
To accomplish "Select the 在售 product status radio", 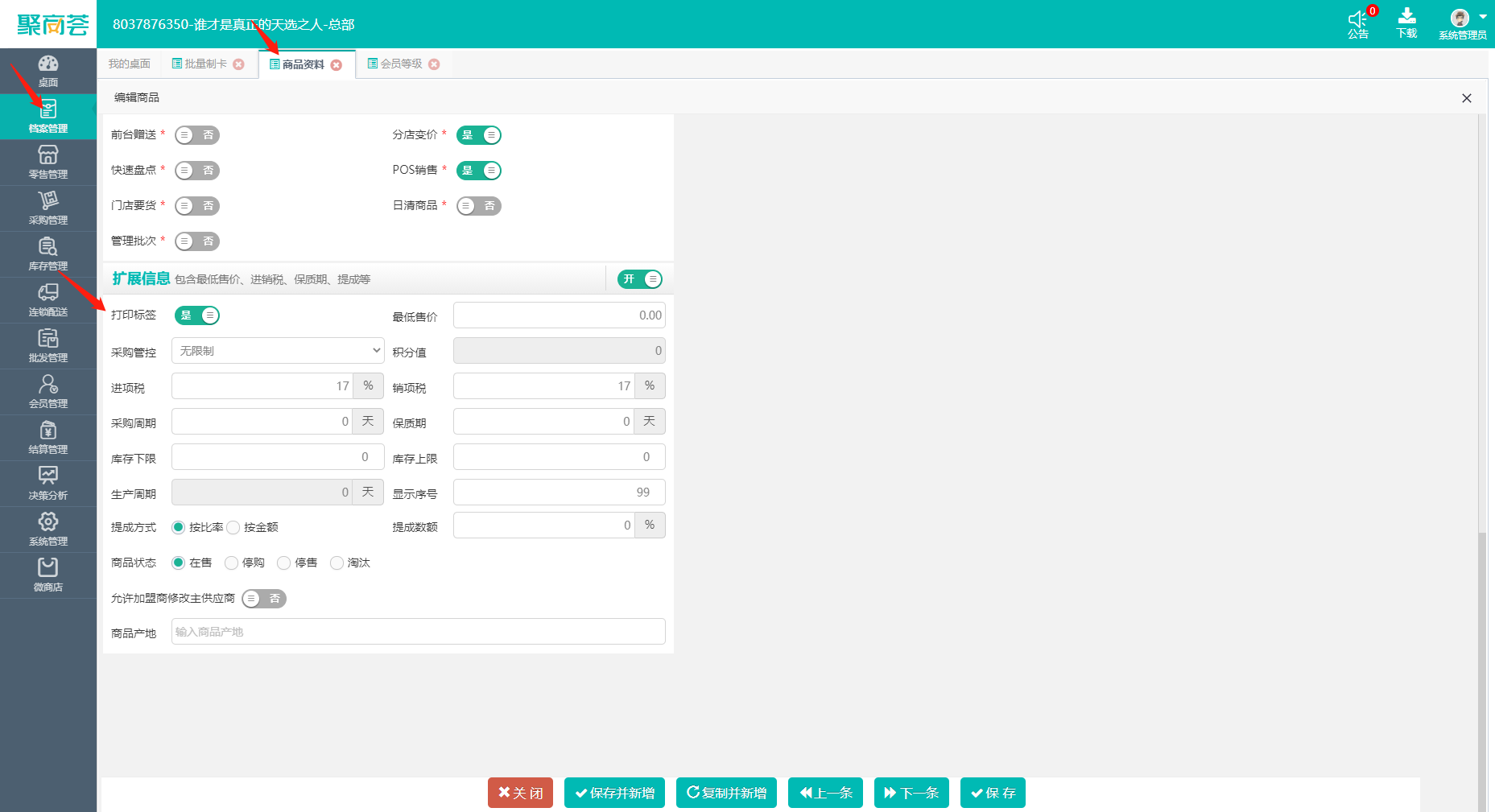I will [179, 563].
